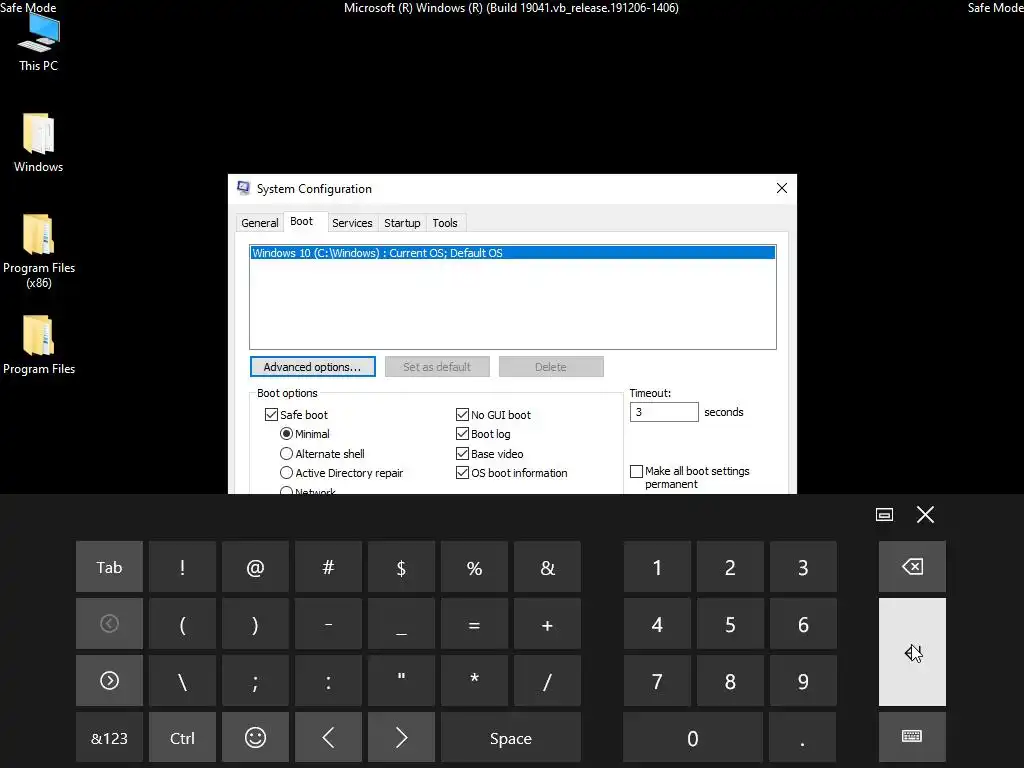Image resolution: width=1024 pixels, height=768 pixels.
Task: Go to previous symbols page key
Action: tap(109, 624)
